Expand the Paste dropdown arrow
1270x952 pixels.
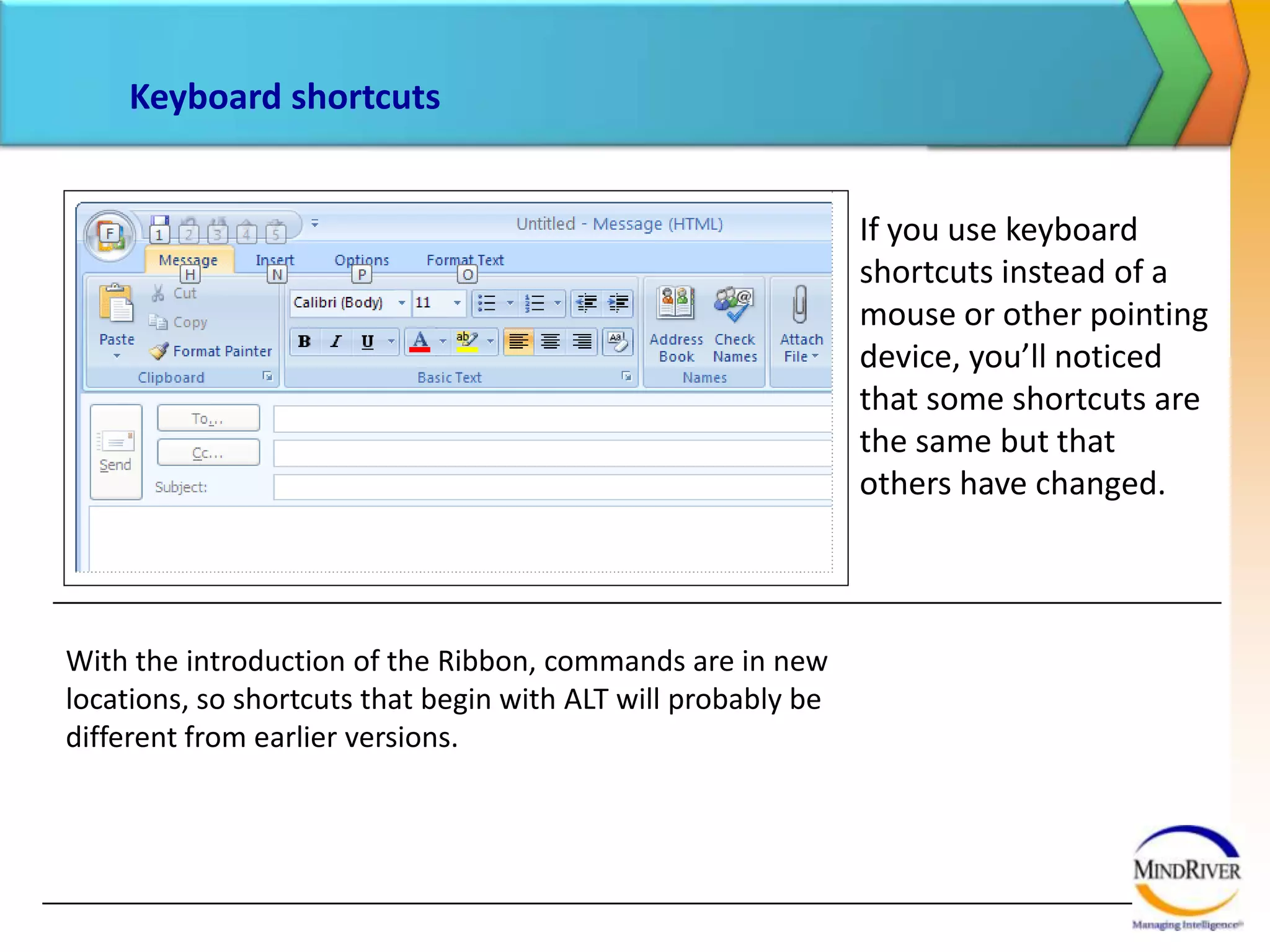pyautogui.click(x=117, y=356)
